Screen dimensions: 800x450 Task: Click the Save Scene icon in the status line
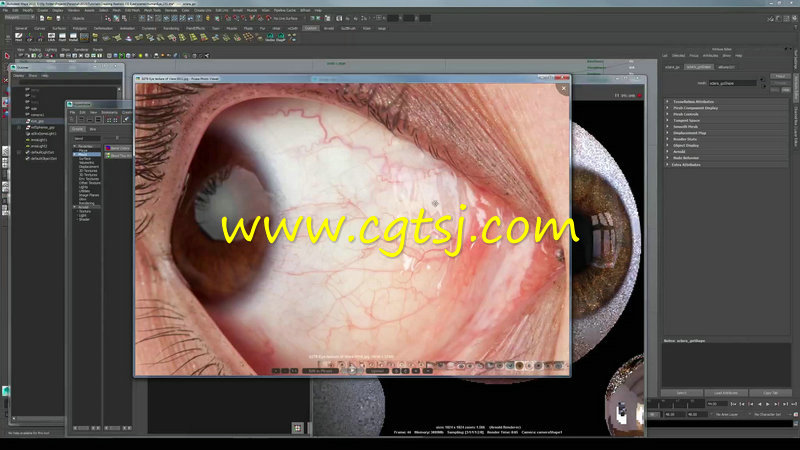click(58, 18)
